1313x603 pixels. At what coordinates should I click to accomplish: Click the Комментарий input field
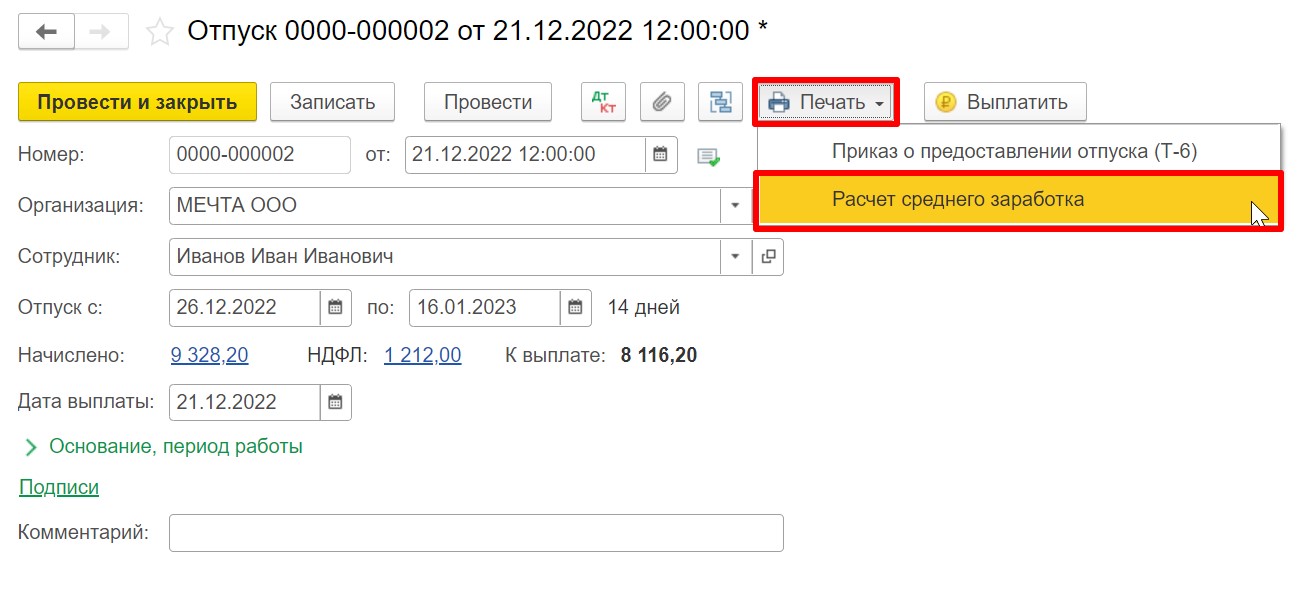pyautogui.click(x=476, y=533)
